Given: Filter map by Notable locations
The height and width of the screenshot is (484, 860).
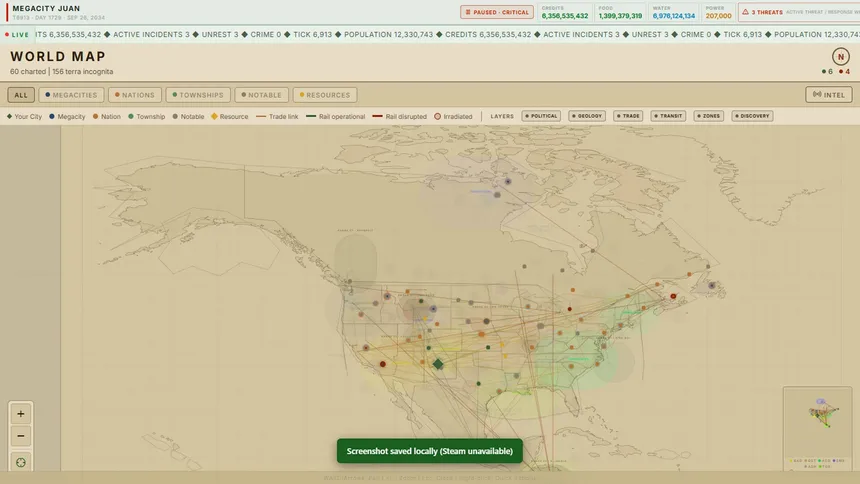Looking at the screenshot, I should 262,95.
